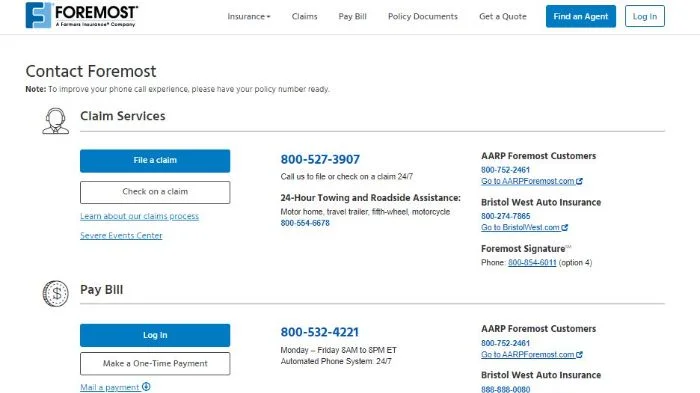The image size is (700, 393).
Task: Follow Go to AARPForemost.com under Pay Bill
Action: (528, 354)
